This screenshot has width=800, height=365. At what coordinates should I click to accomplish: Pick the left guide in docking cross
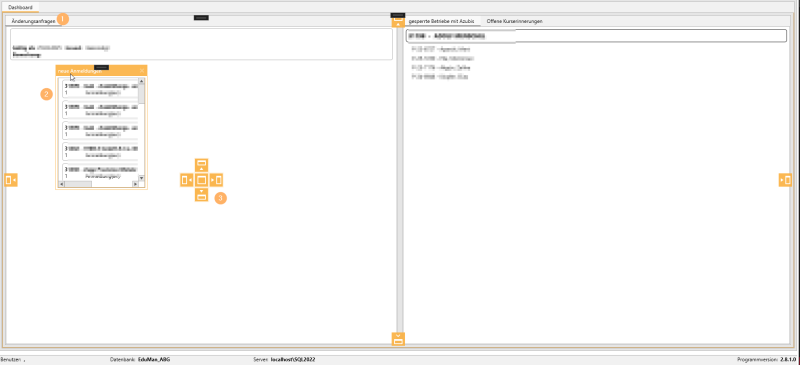point(187,180)
